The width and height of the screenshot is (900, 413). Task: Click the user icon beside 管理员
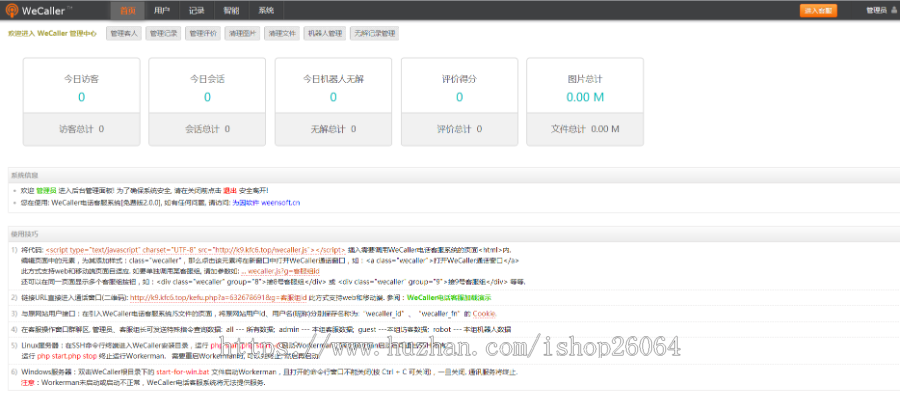click(893, 10)
